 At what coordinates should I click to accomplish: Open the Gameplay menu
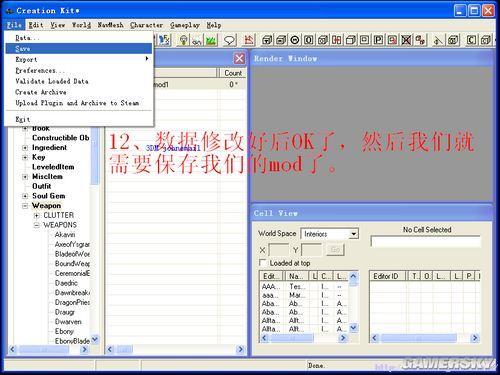(185, 25)
